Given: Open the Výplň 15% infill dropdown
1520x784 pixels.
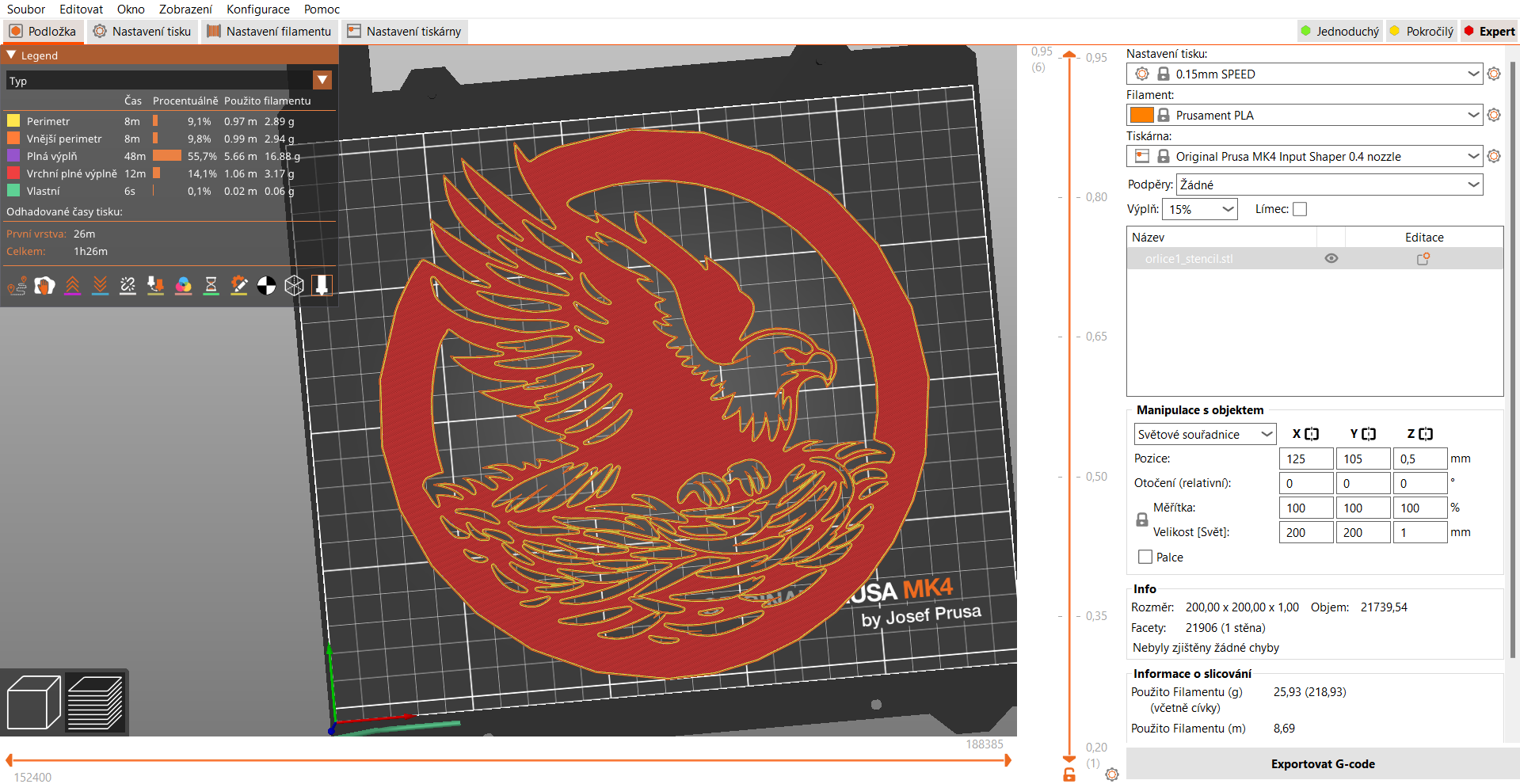Looking at the screenshot, I should click(1200, 209).
